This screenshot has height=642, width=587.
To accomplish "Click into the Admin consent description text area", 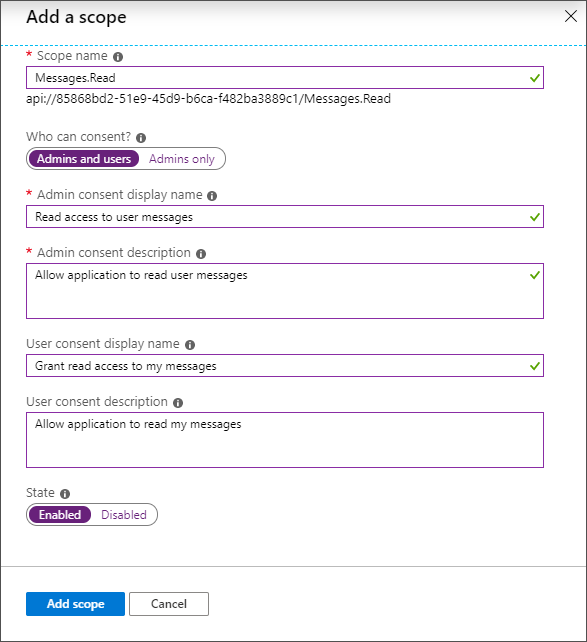I will point(285,291).
